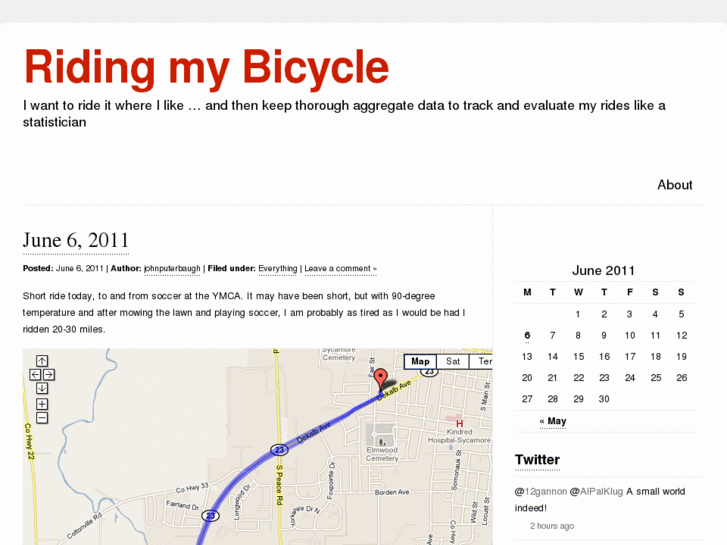727x545 pixels.
Task: Open the Twitter widget heading link
Action: [x=537, y=460]
